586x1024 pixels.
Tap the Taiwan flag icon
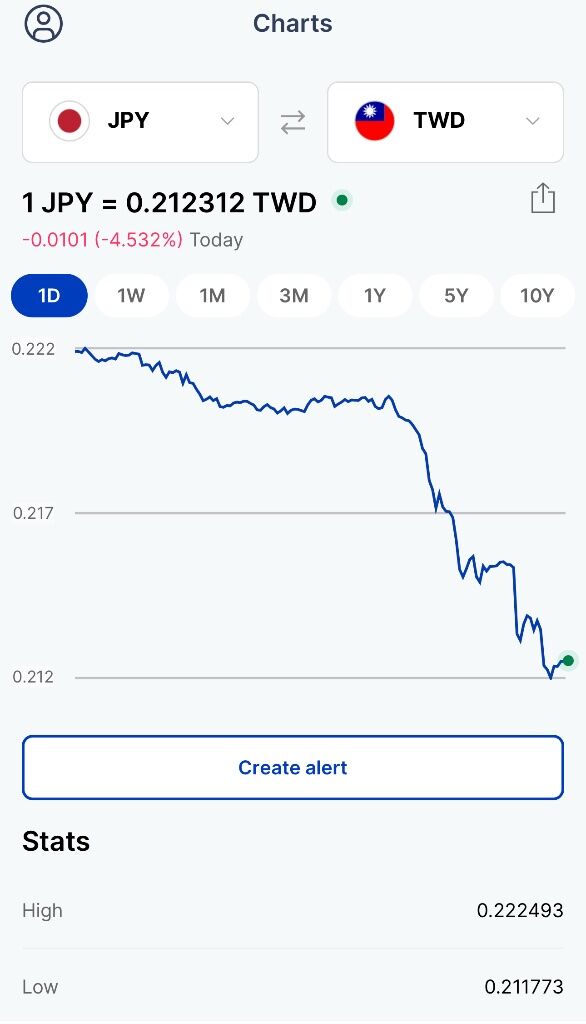(x=374, y=121)
